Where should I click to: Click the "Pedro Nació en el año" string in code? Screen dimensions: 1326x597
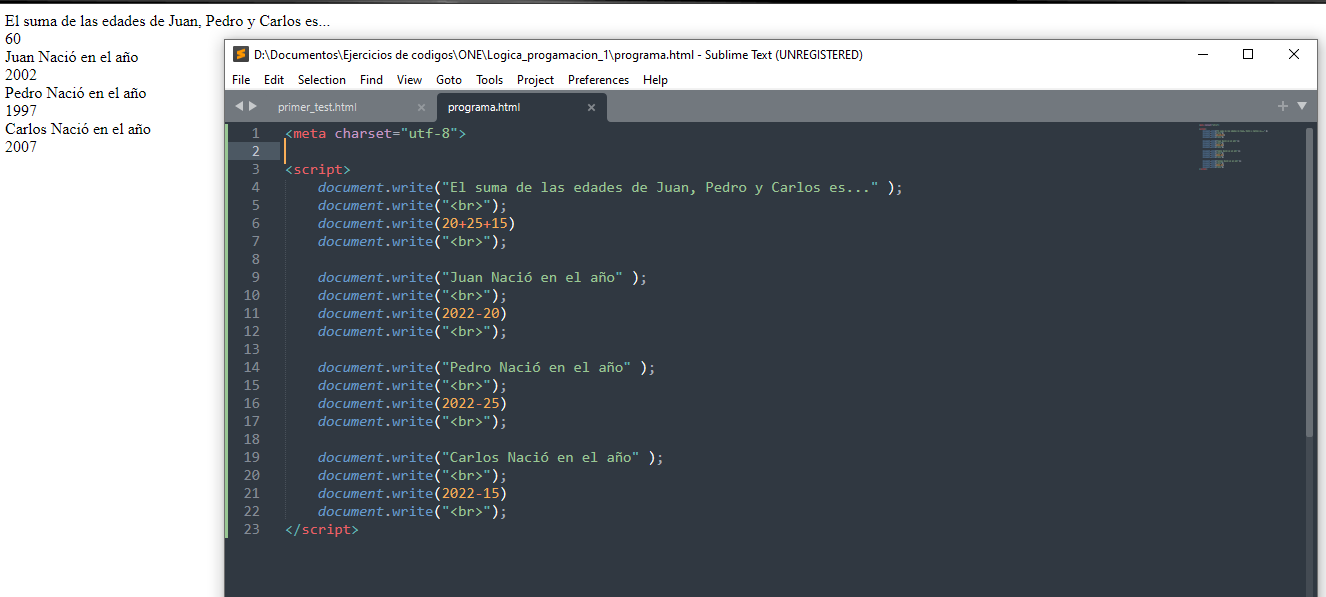click(537, 367)
